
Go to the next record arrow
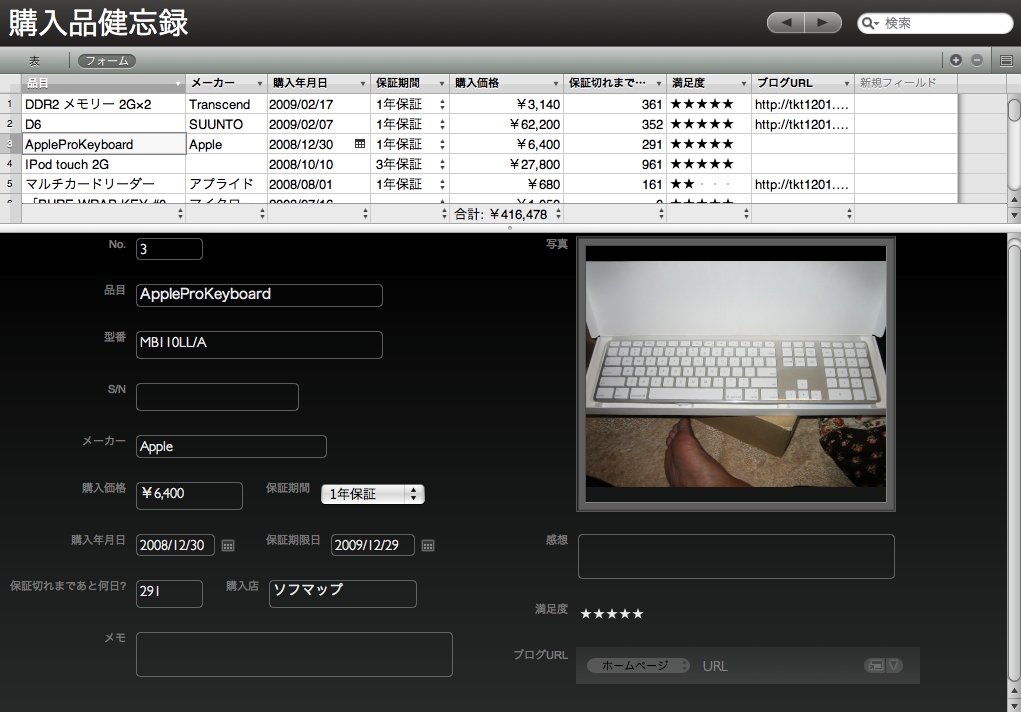823,23
